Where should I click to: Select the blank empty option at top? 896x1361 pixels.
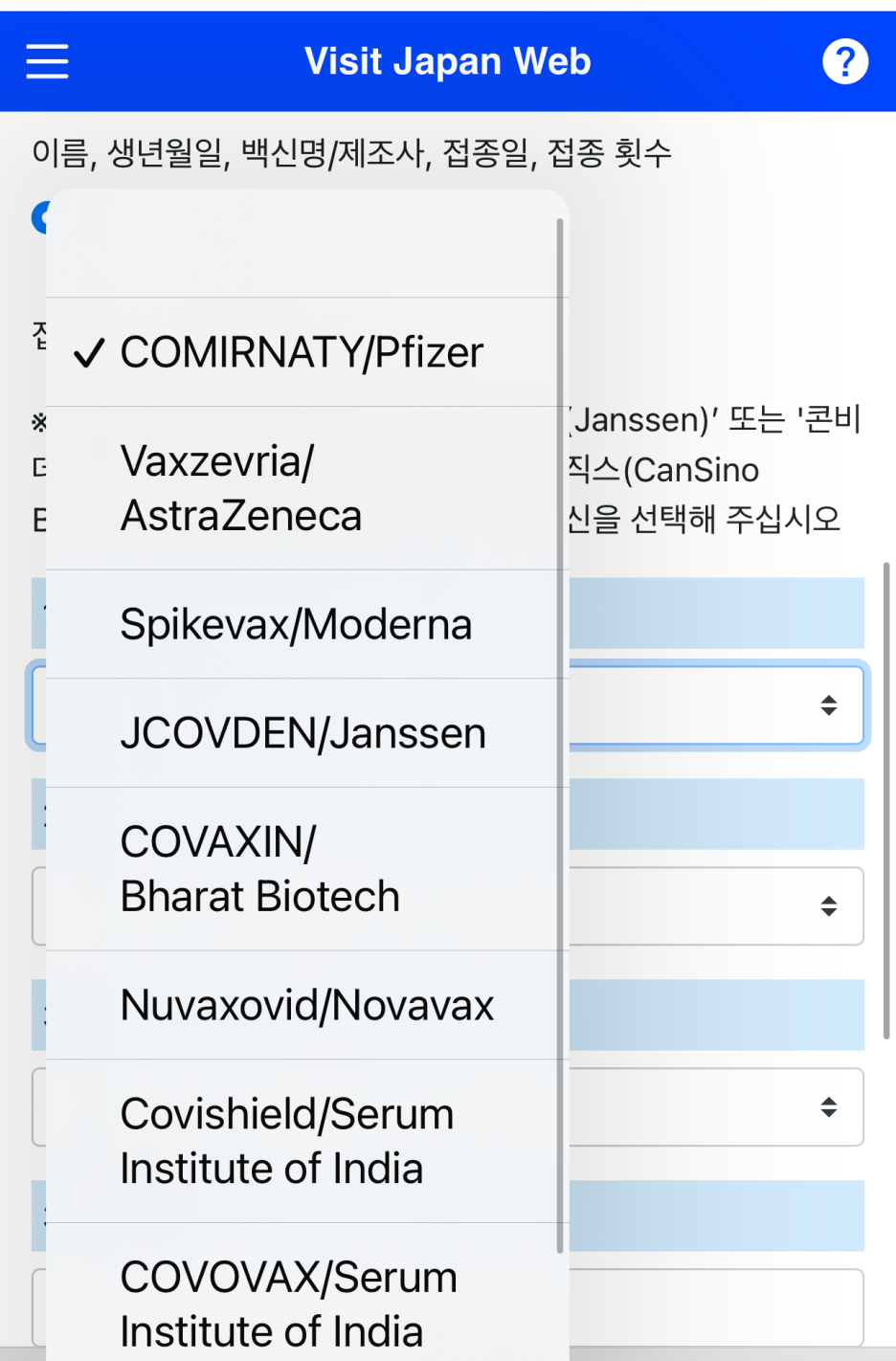point(307,244)
